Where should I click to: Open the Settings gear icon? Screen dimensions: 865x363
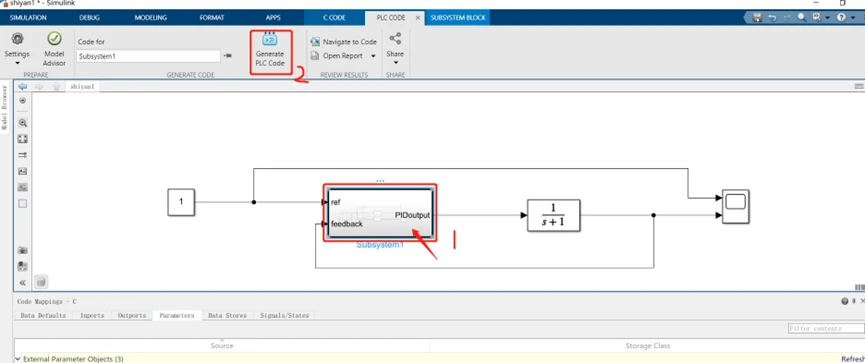click(x=17, y=39)
